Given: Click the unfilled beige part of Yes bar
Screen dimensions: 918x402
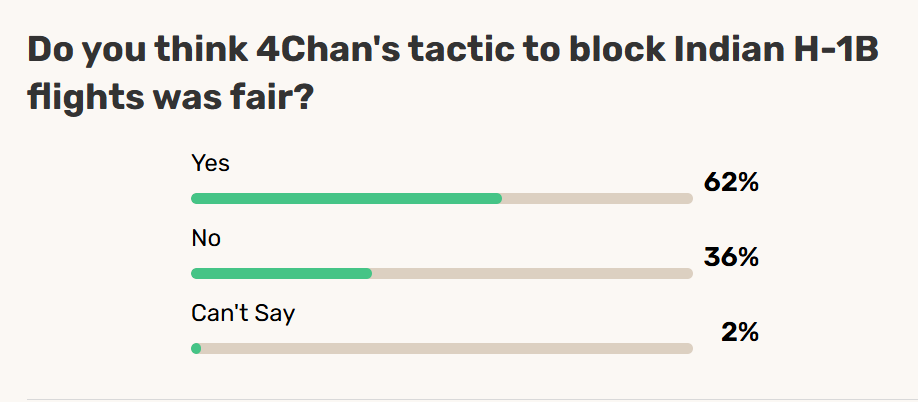Looking at the screenshot, I should 597,198.
